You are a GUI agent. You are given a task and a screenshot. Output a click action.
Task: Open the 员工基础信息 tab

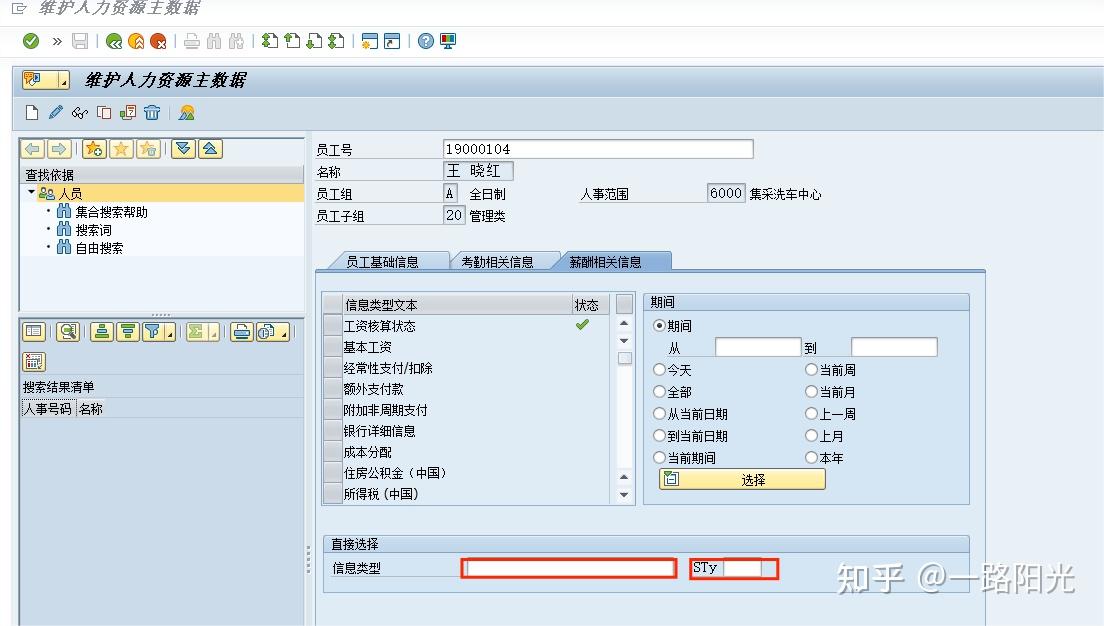386,260
